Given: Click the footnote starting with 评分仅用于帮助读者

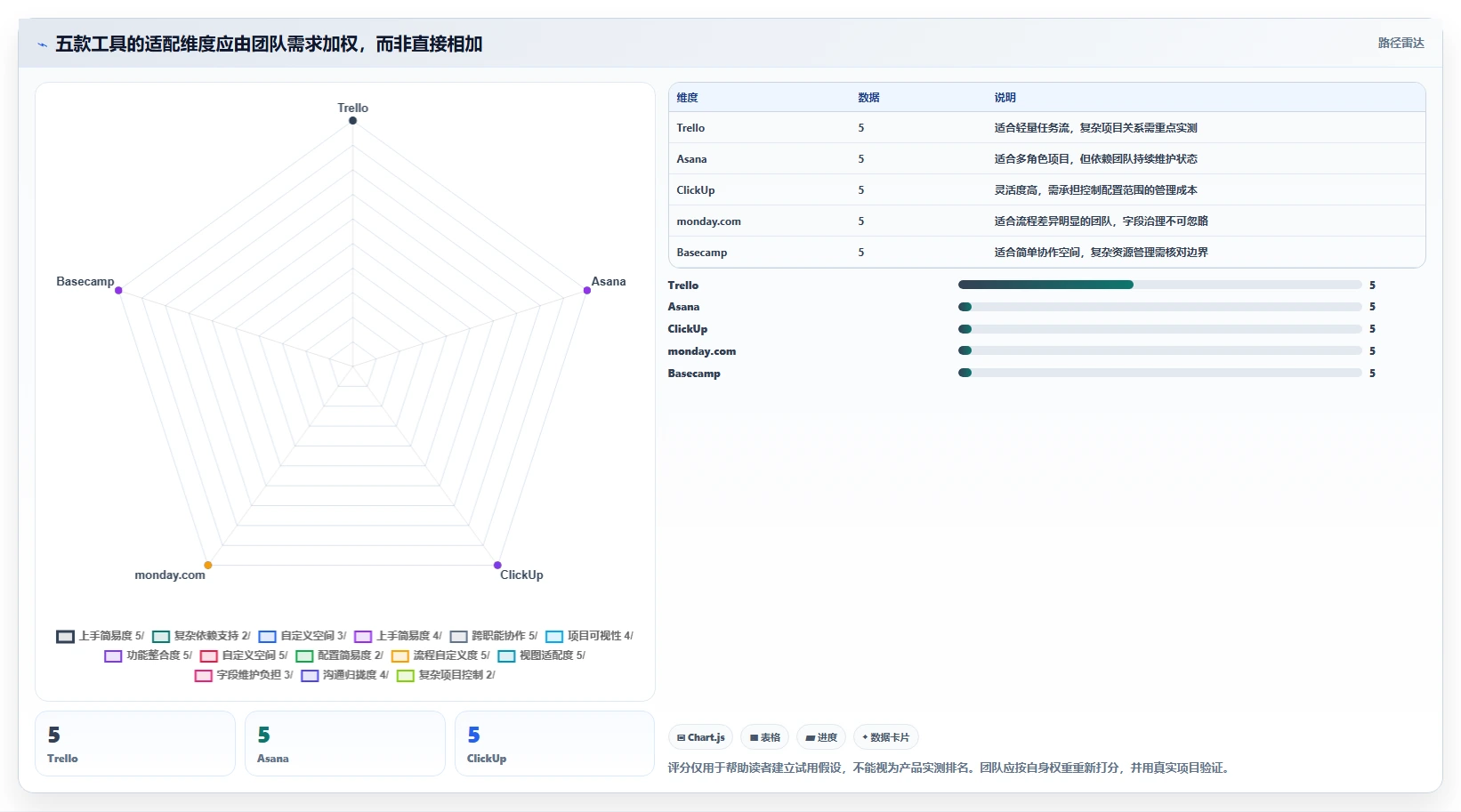Looking at the screenshot, I should pyautogui.click(x=951, y=768).
